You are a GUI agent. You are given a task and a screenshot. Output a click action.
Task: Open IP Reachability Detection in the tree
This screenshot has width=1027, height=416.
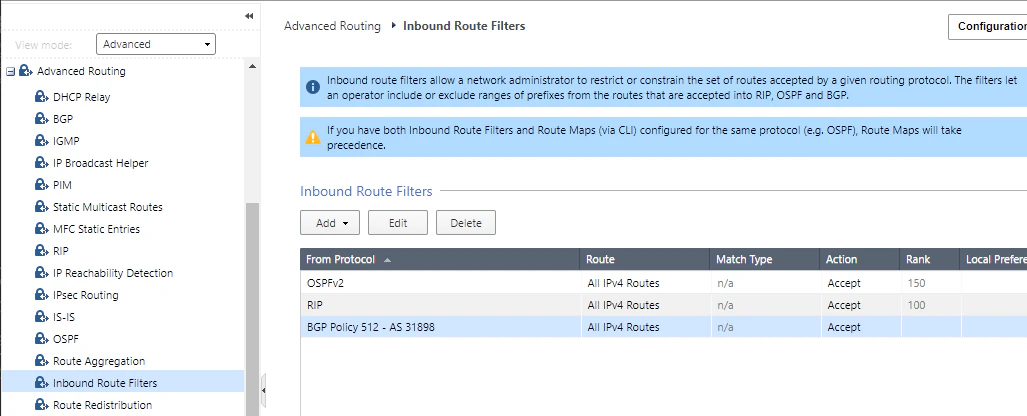point(113,273)
